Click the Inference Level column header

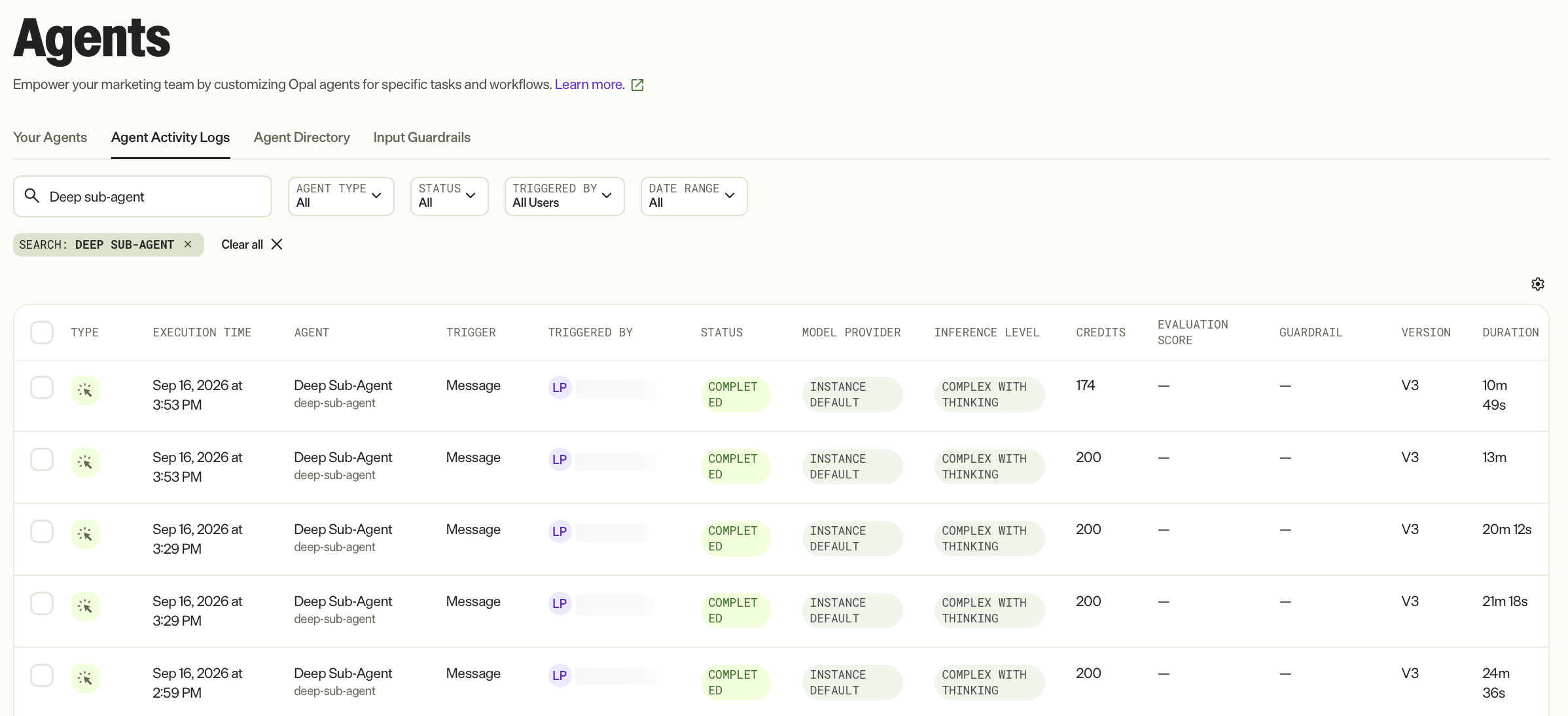[x=987, y=332]
